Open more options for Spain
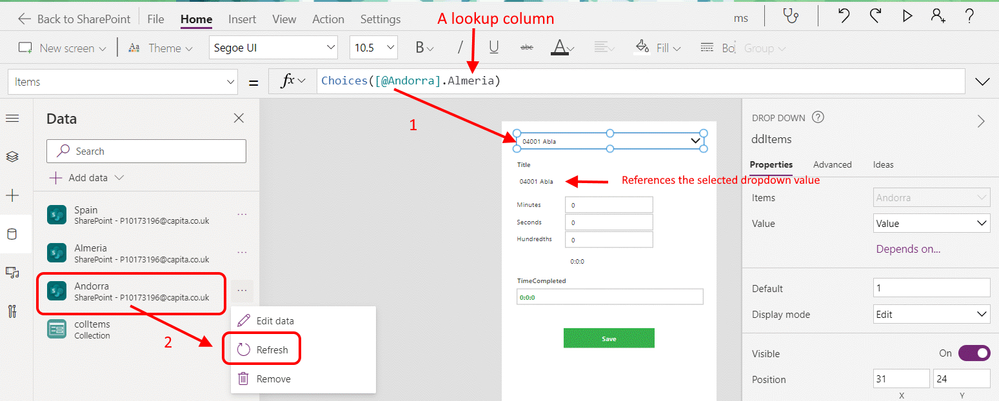 coord(242,215)
